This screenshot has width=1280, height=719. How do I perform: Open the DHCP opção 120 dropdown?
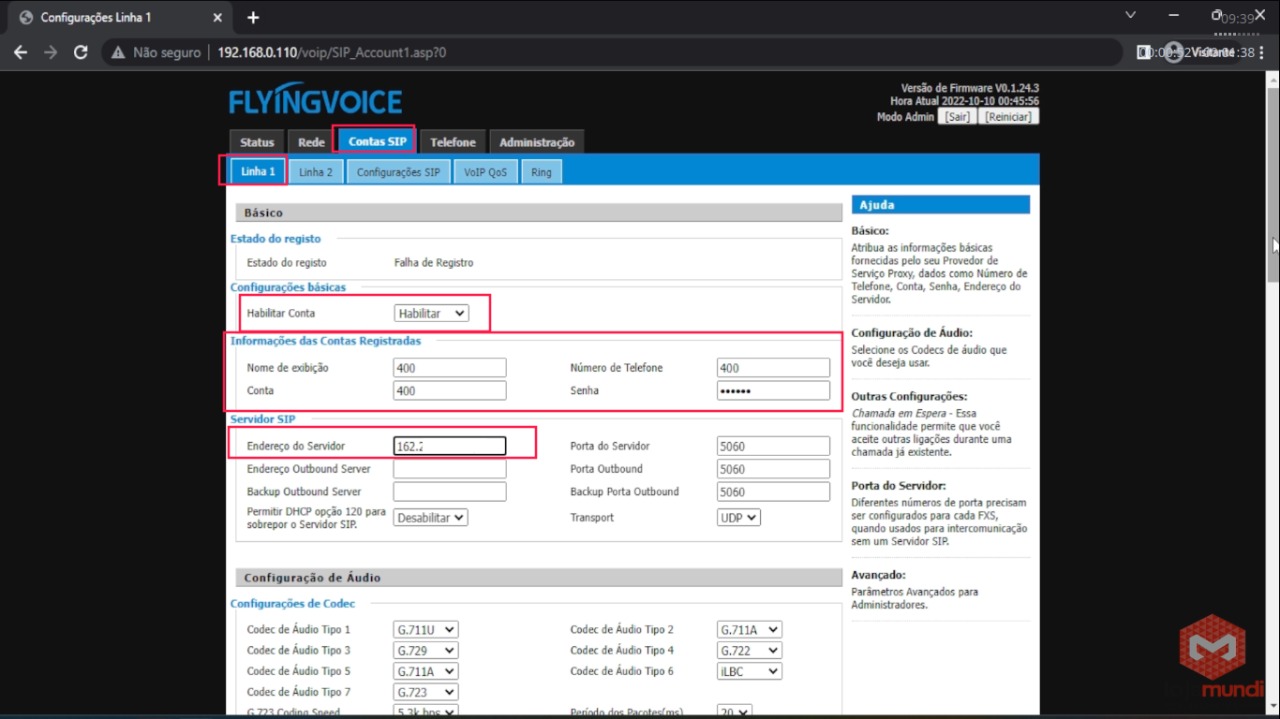pyautogui.click(x=430, y=518)
